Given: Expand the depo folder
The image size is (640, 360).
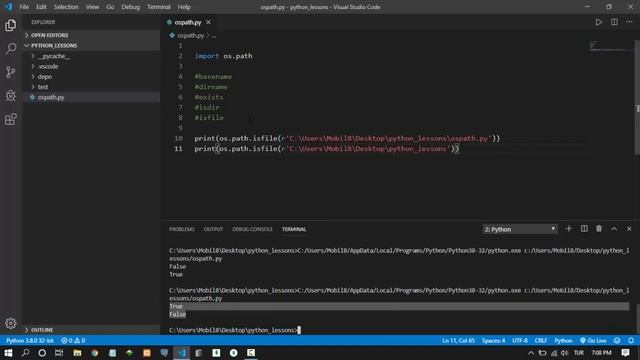Looking at the screenshot, I should click(91, 76).
